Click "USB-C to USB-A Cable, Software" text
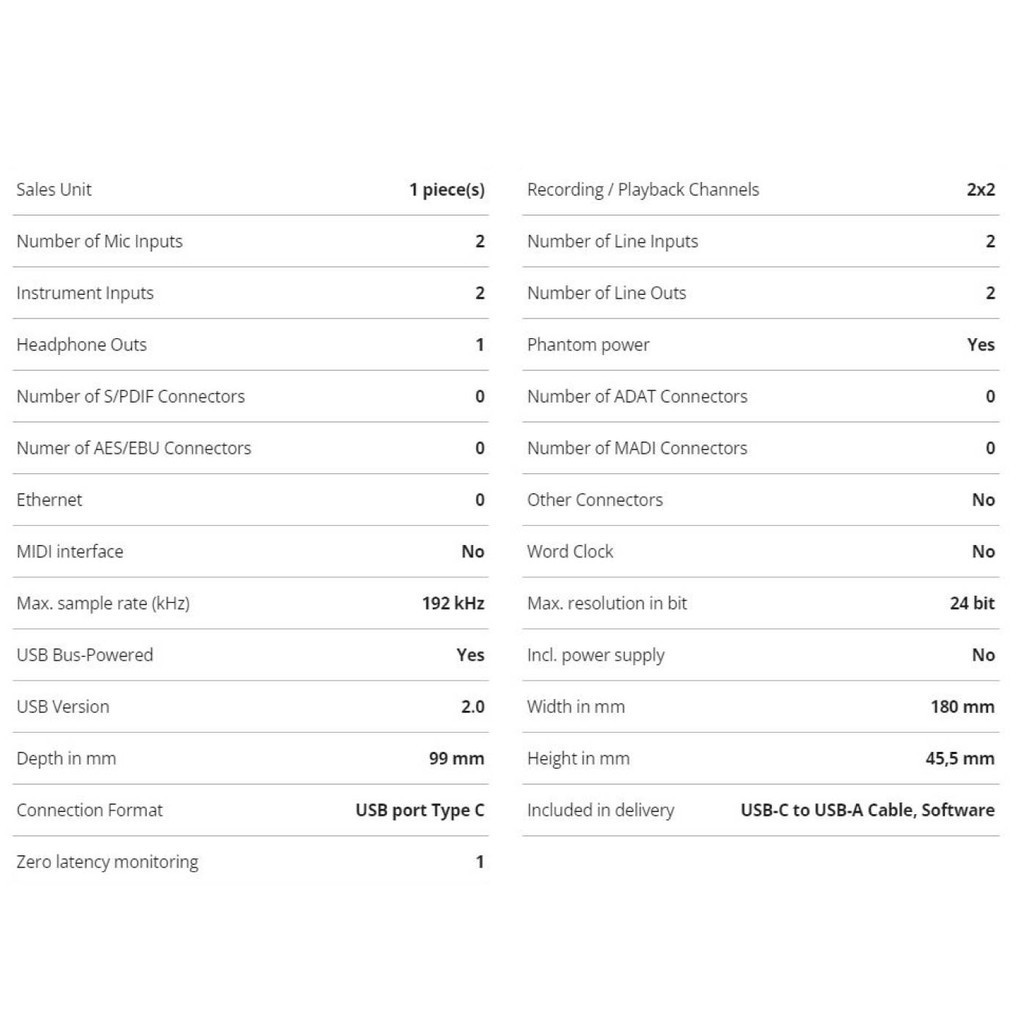This screenshot has width=1024, height=1024. point(867,810)
